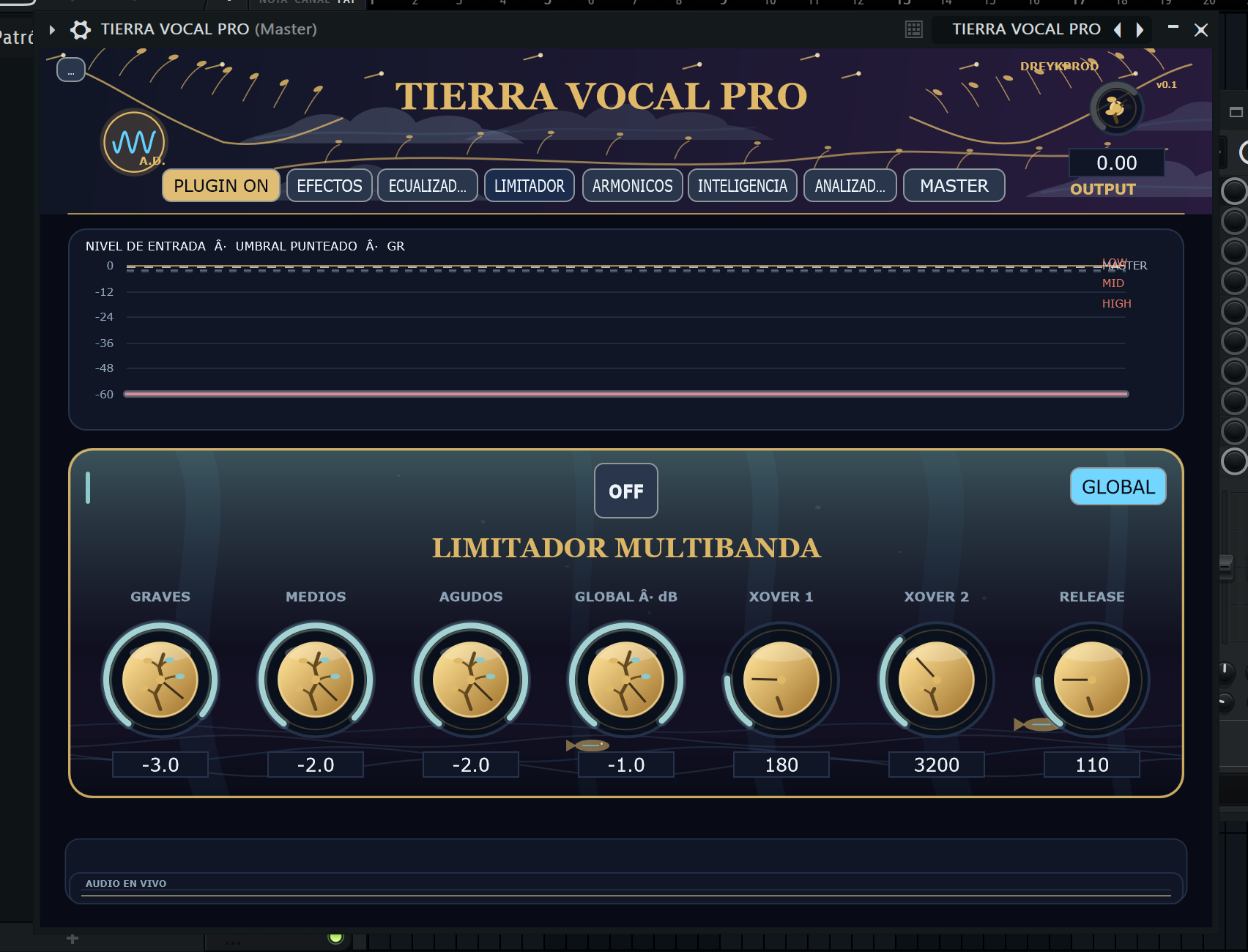Screen dimensions: 1248x952
Task: Click the NIVEL DE ENTRADA legend text
Action: [146, 246]
